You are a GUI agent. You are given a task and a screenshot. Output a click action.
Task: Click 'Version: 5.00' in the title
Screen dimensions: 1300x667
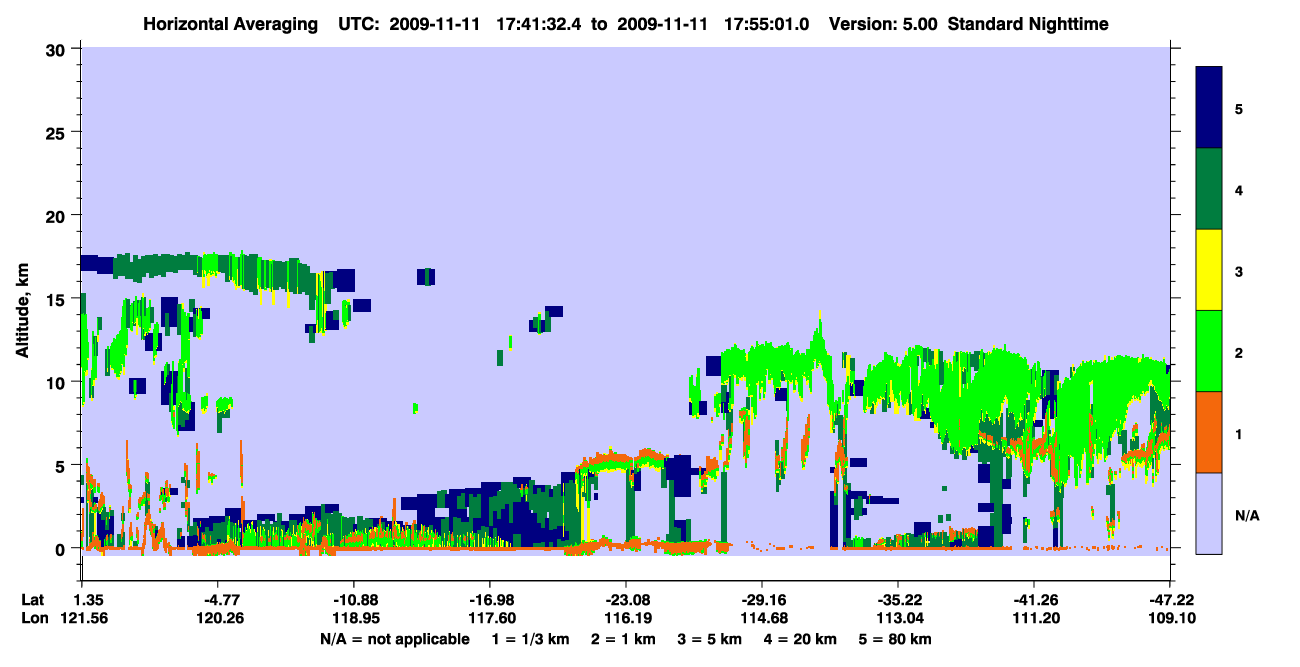point(881,24)
